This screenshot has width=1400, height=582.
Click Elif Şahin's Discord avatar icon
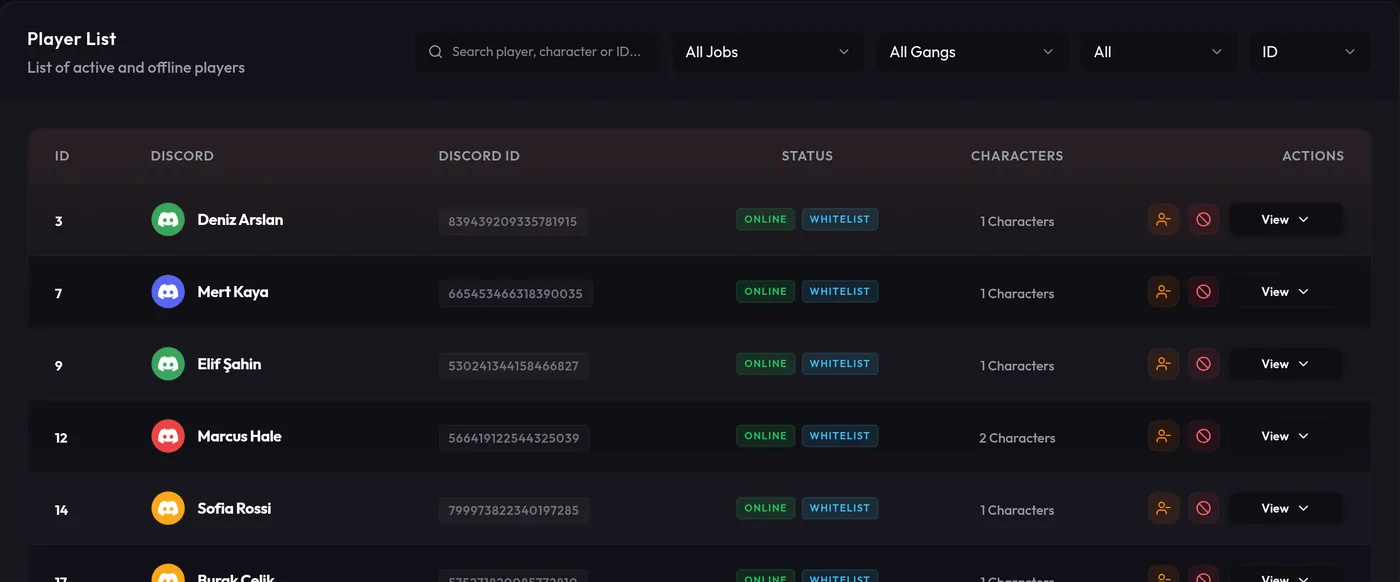click(x=168, y=364)
